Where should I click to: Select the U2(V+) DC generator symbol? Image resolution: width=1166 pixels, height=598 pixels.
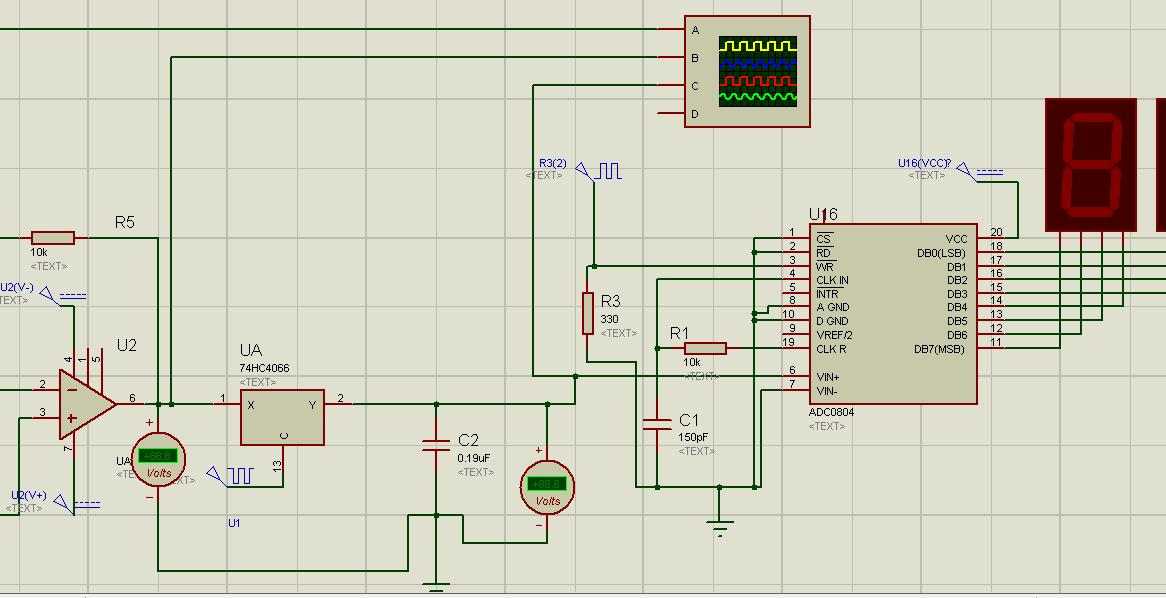coord(77,504)
